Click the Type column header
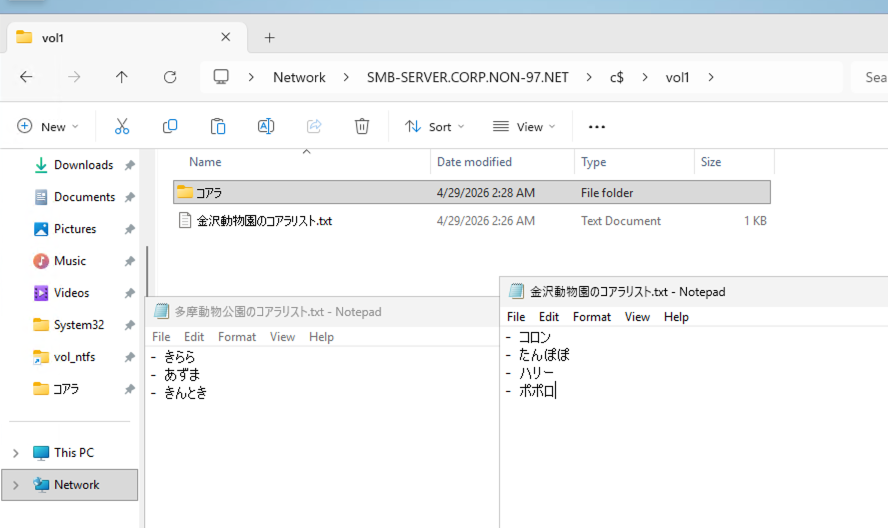This screenshot has width=888, height=528. click(x=594, y=162)
